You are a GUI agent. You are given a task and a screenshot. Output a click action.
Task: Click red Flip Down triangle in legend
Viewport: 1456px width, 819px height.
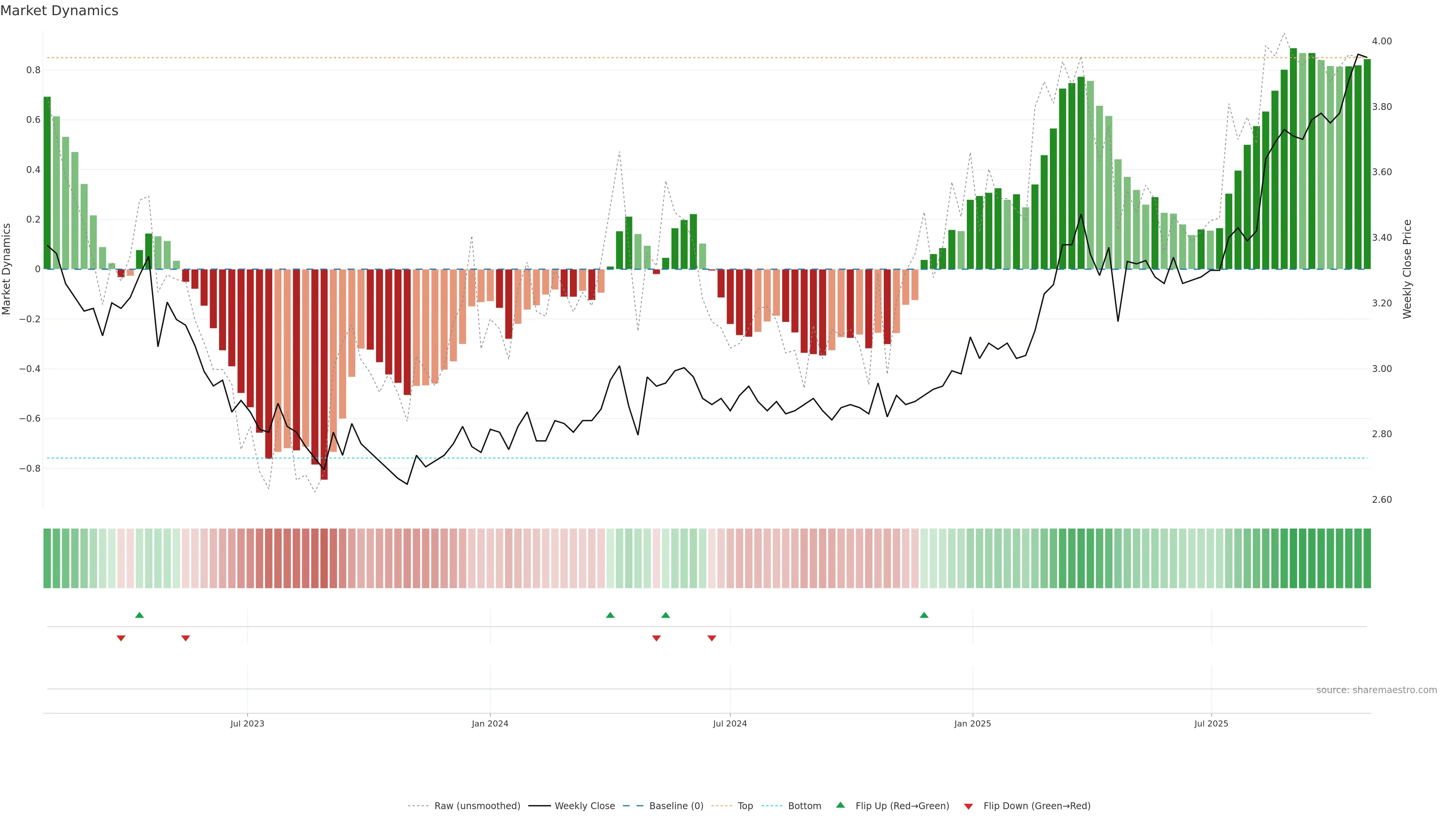(x=968, y=806)
